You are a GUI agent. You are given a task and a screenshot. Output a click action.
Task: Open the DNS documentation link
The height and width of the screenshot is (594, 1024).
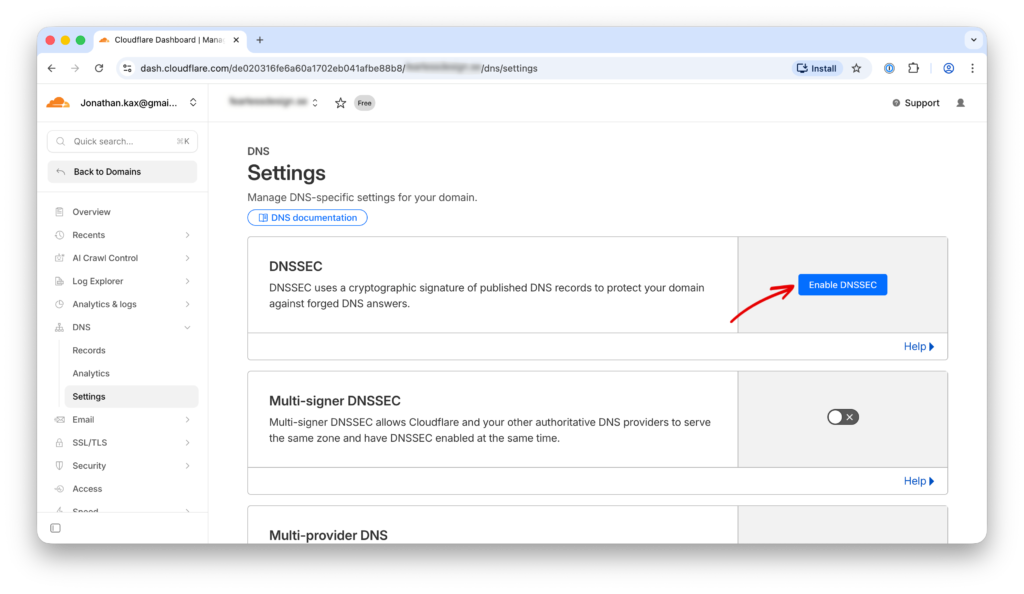pos(308,218)
